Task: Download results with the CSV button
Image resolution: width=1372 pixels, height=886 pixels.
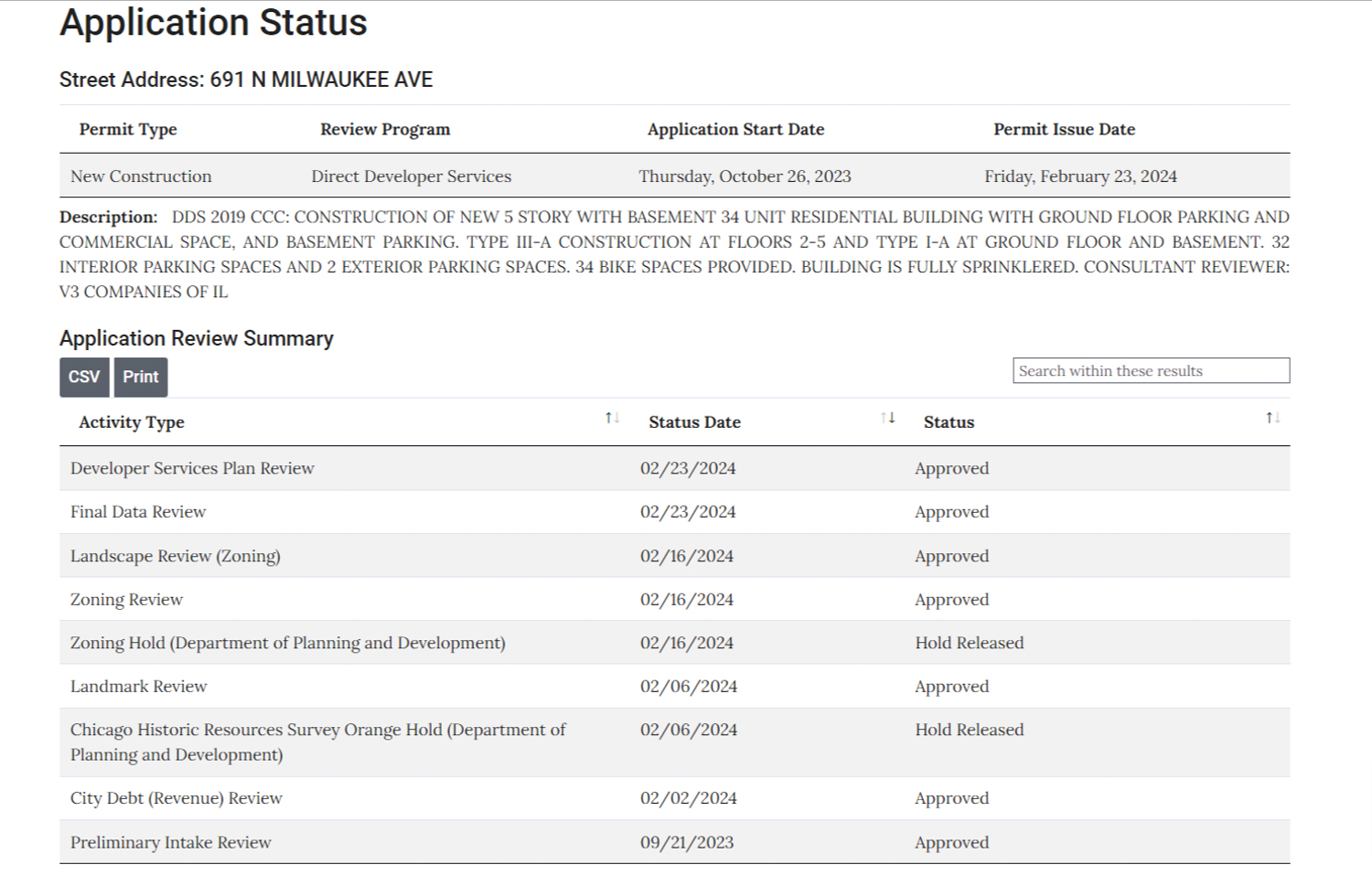Action: (84, 377)
